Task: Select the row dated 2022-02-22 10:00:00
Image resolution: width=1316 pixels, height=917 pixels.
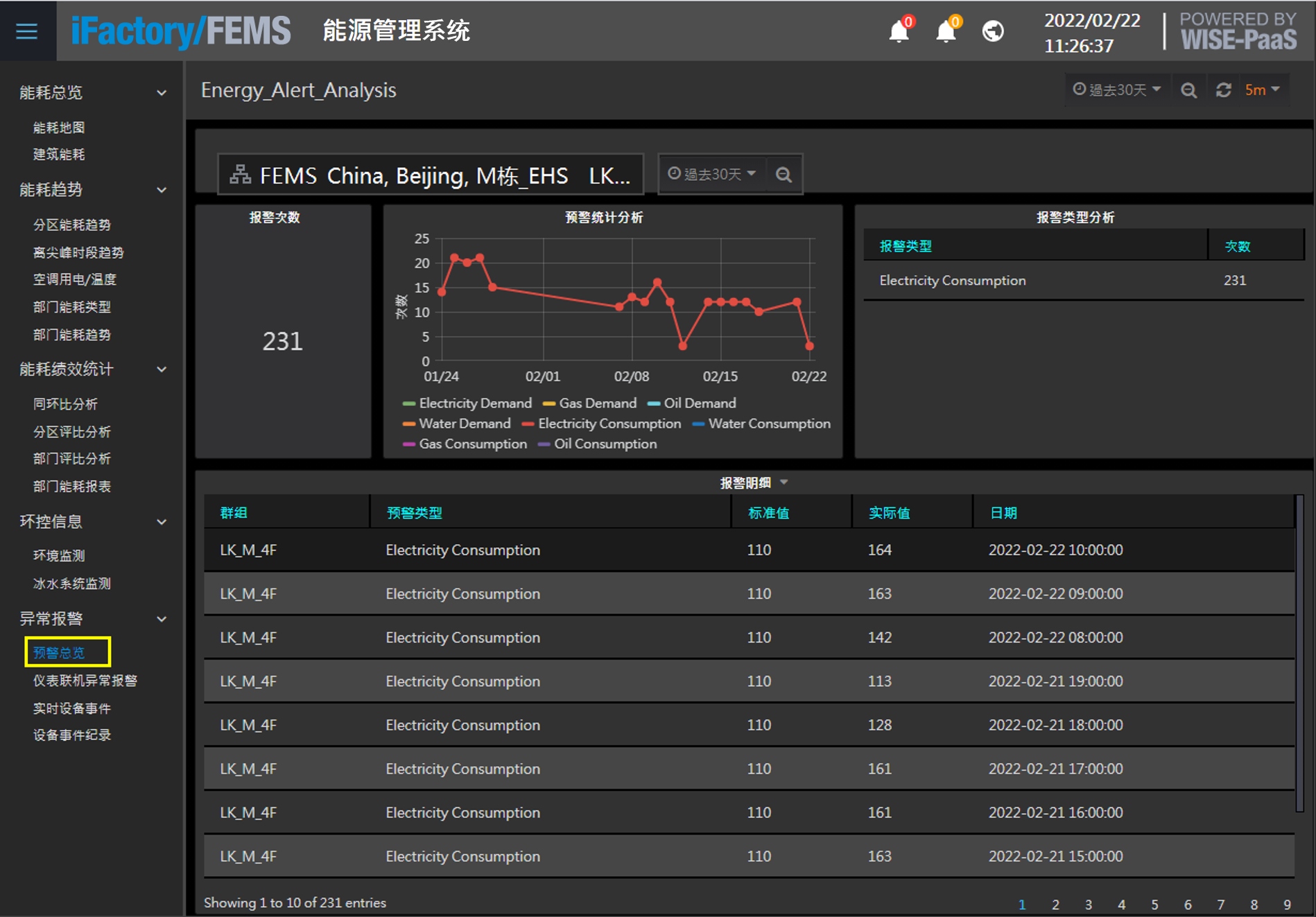Action: pos(749,550)
